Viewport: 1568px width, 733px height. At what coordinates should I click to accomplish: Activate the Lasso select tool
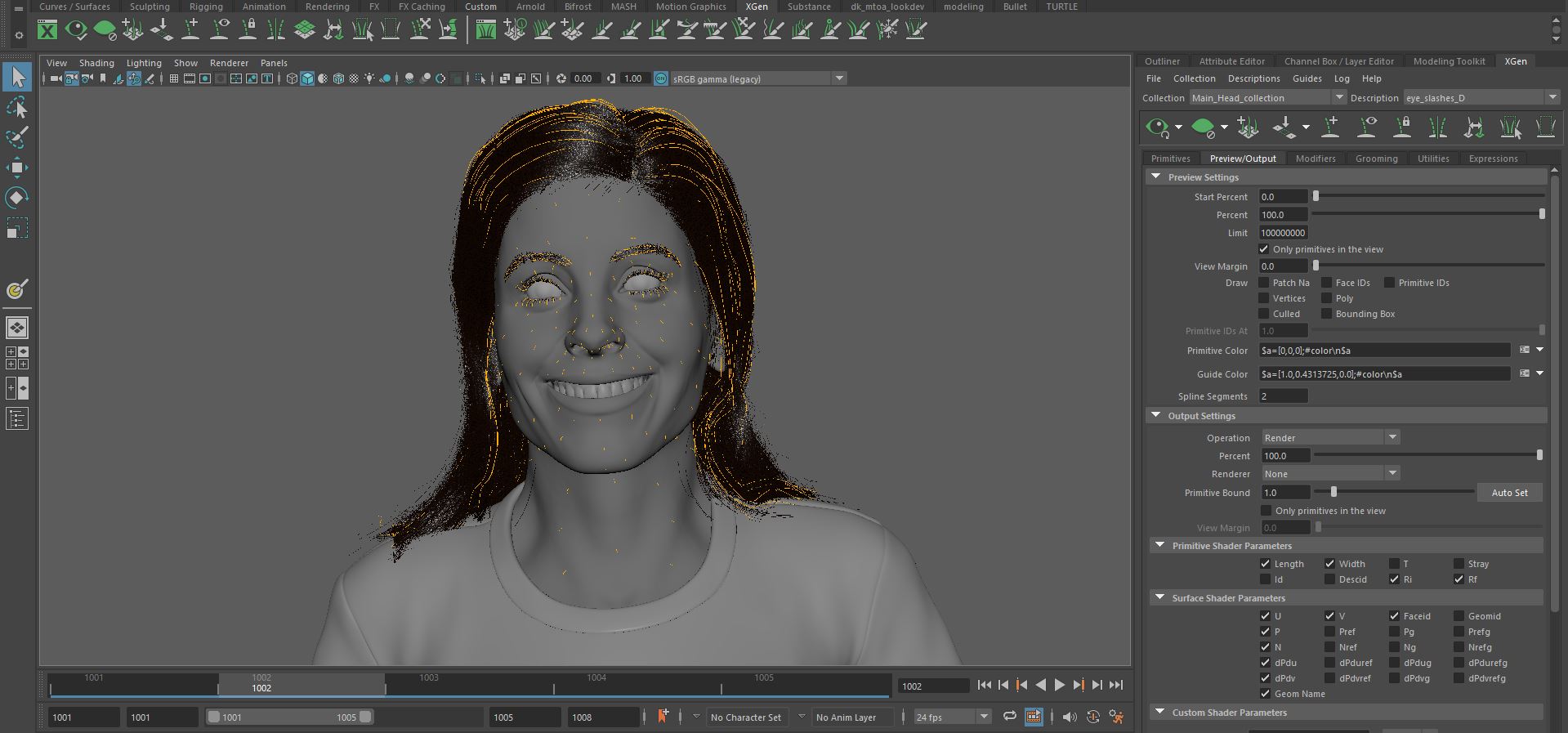17,108
